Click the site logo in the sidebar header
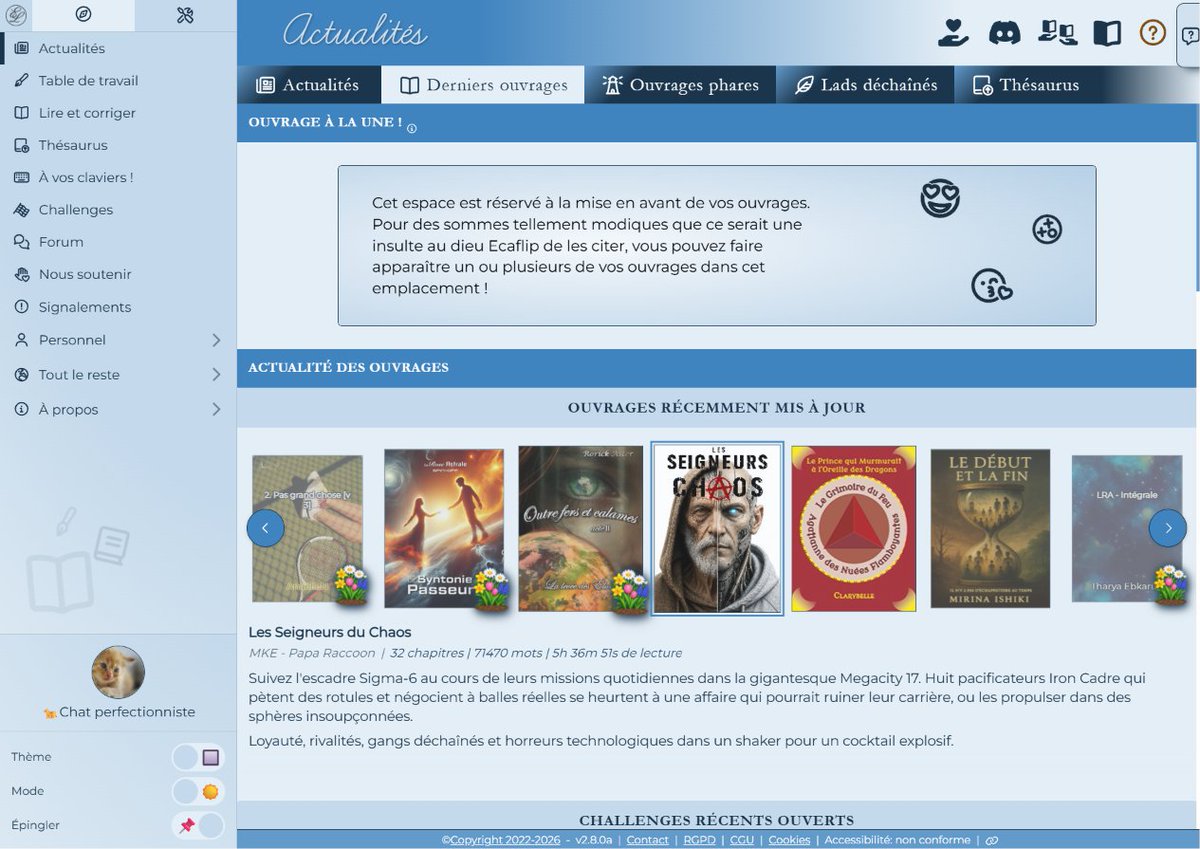 pos(16,14)
